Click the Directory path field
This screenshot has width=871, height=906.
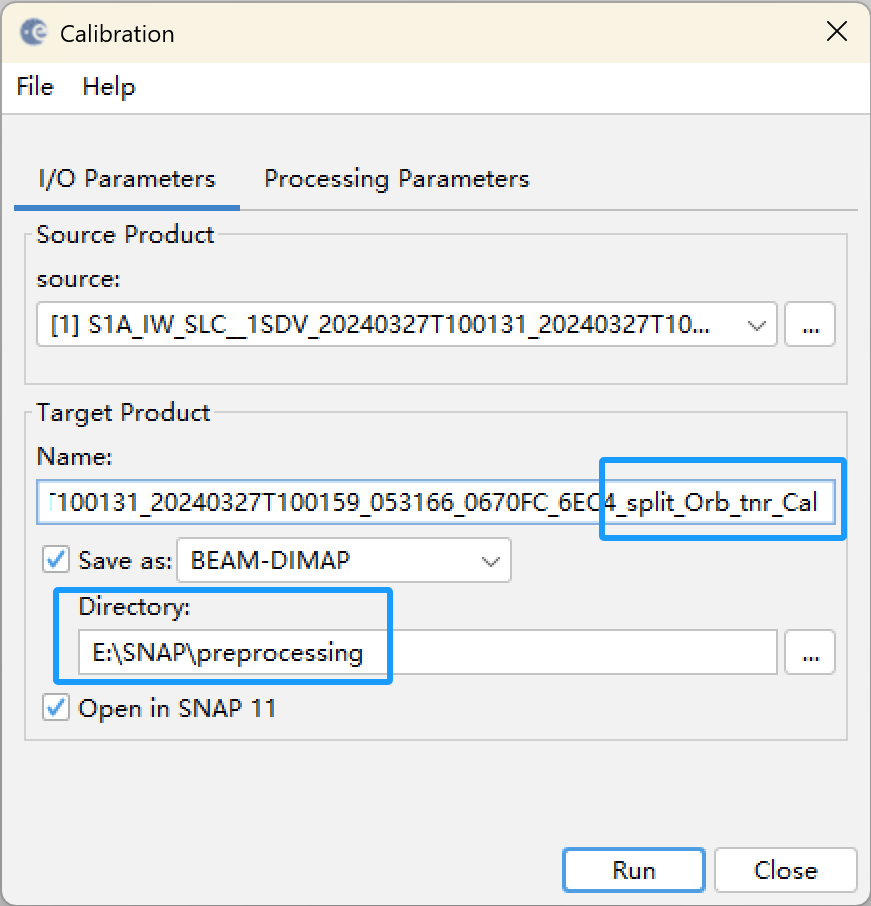(428, 652)
